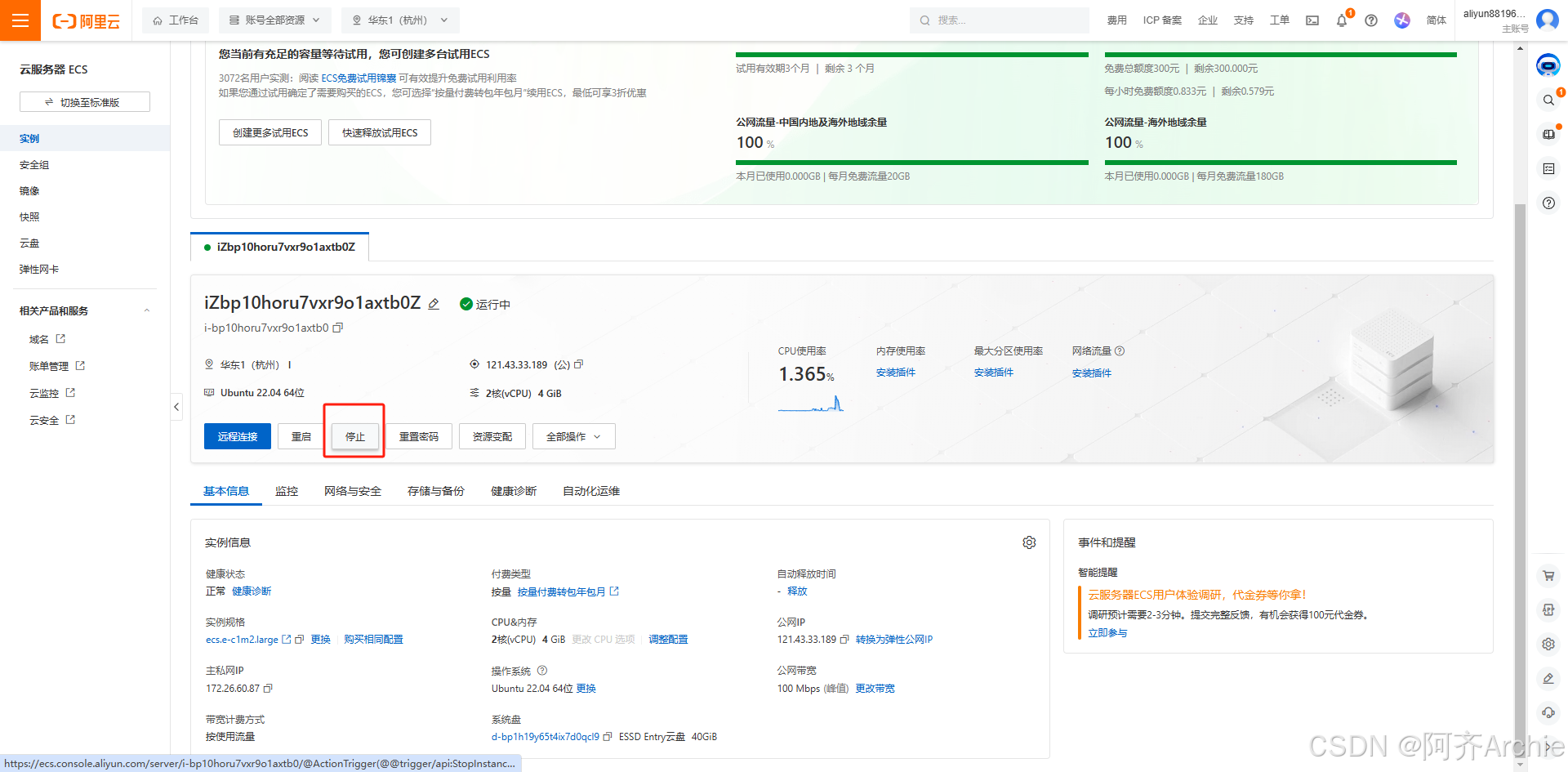Screen dimensions: 1568x772
Task: Click 创建更多试用ECS button
Action: click(x=270, y=132)
